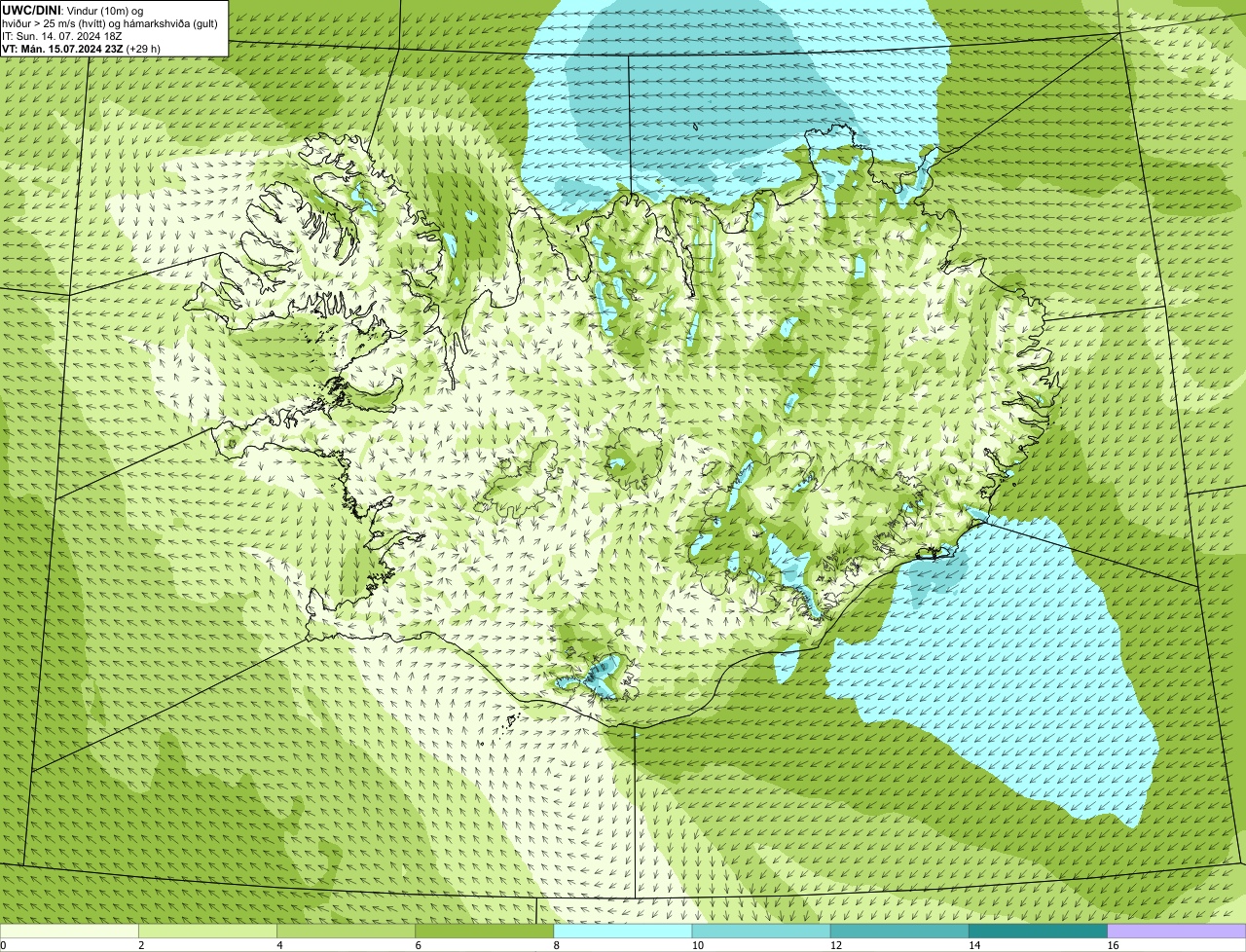Choose the 6–8 darker green legend segment

[485, 932]
